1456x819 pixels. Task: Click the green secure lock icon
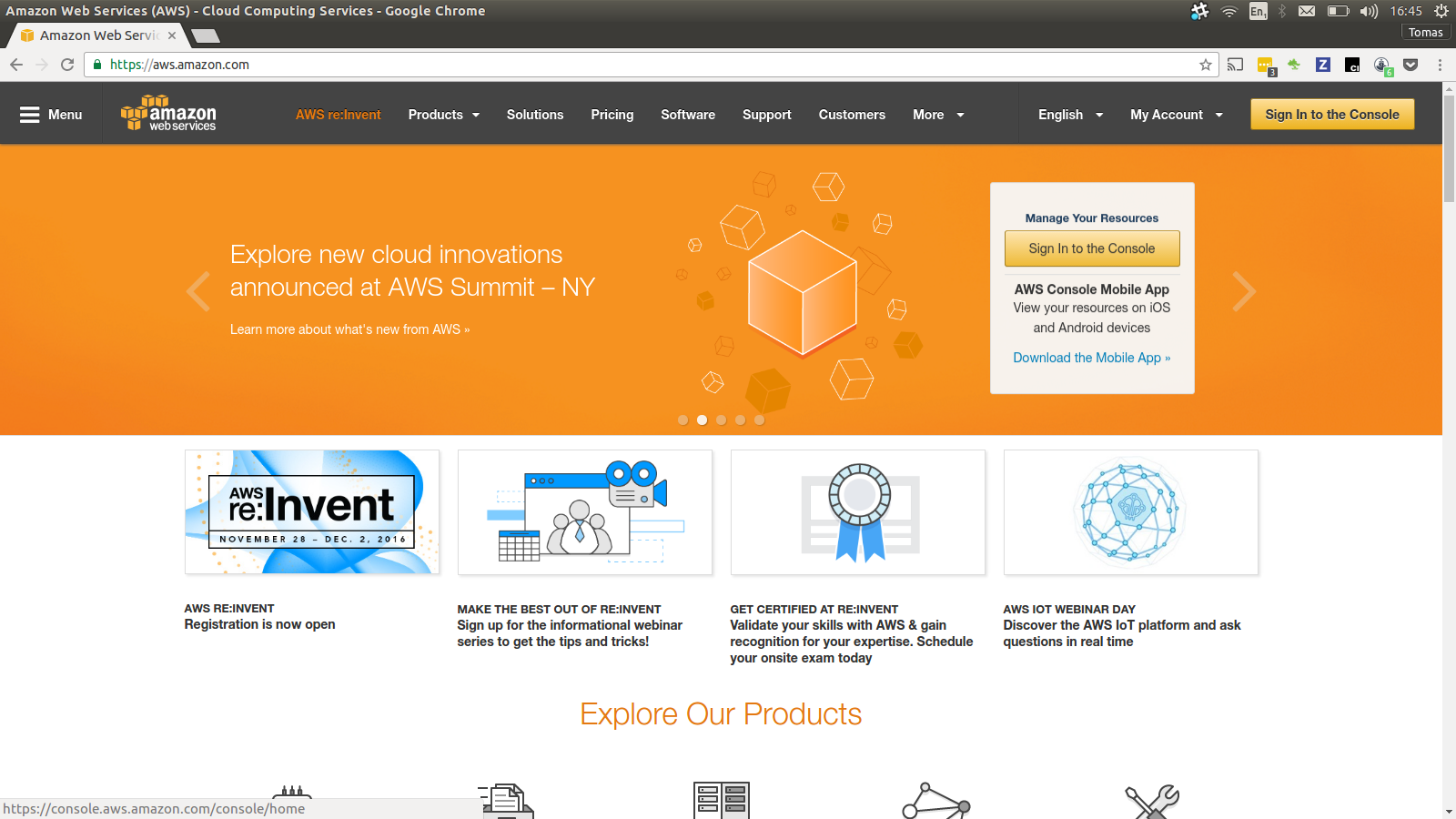click(x=97, y=65)
